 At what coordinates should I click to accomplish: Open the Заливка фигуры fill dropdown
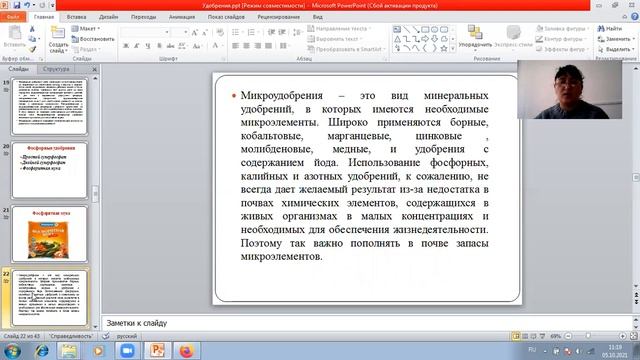[x=562, y=29]
